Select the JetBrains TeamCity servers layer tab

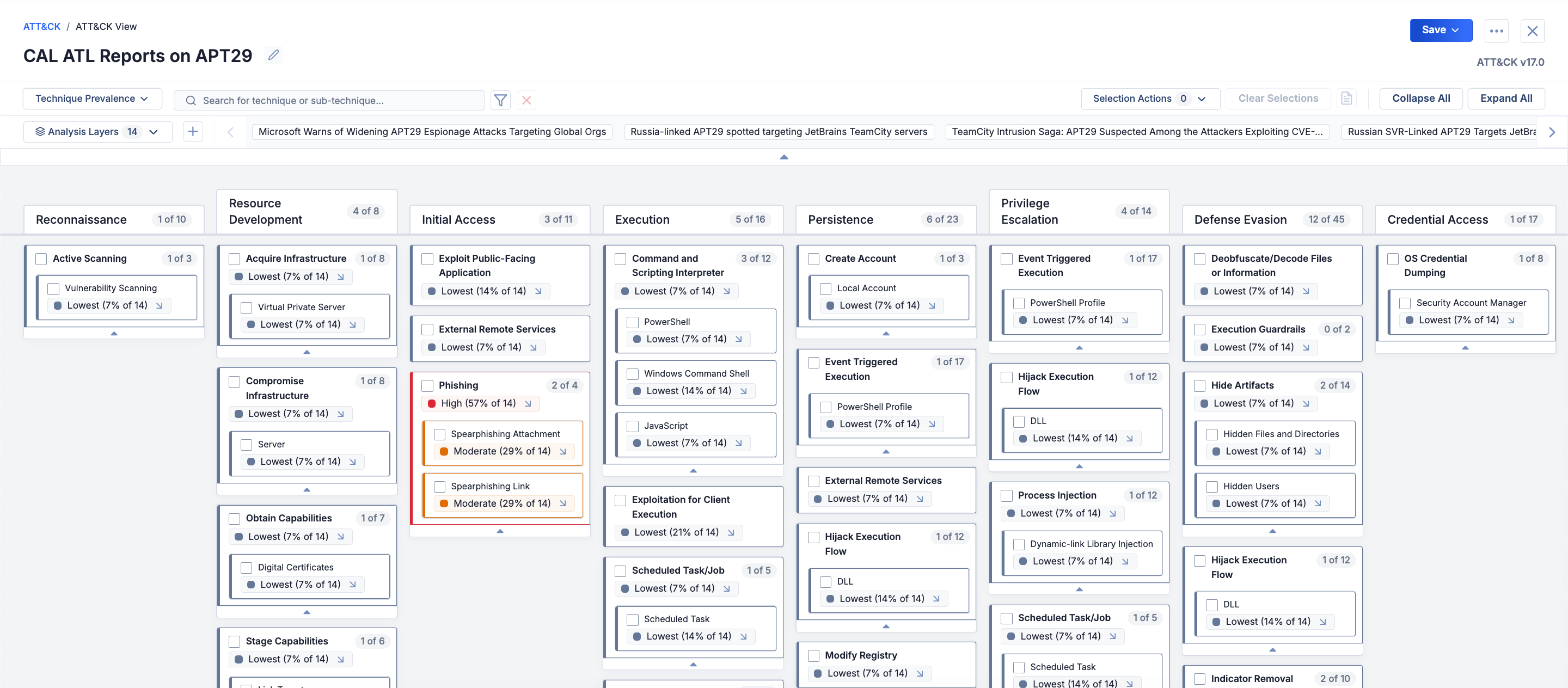click(779, 131)
